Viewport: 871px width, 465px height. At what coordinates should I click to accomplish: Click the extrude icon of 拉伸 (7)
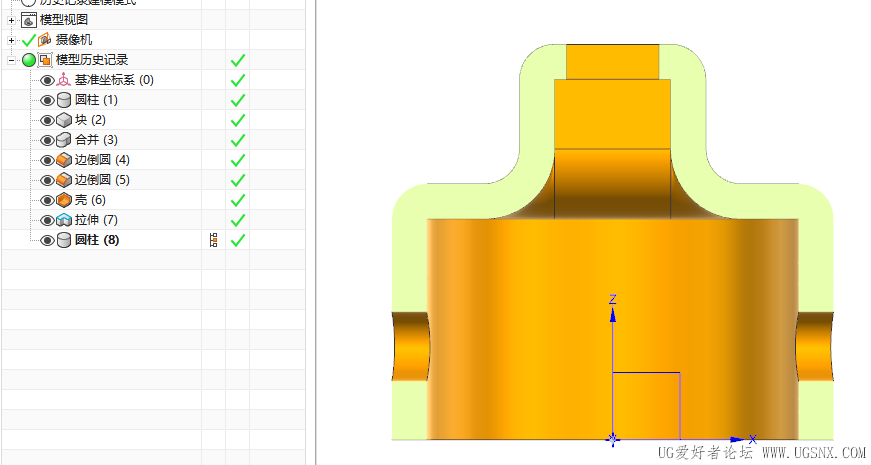[x=64, y=220]
